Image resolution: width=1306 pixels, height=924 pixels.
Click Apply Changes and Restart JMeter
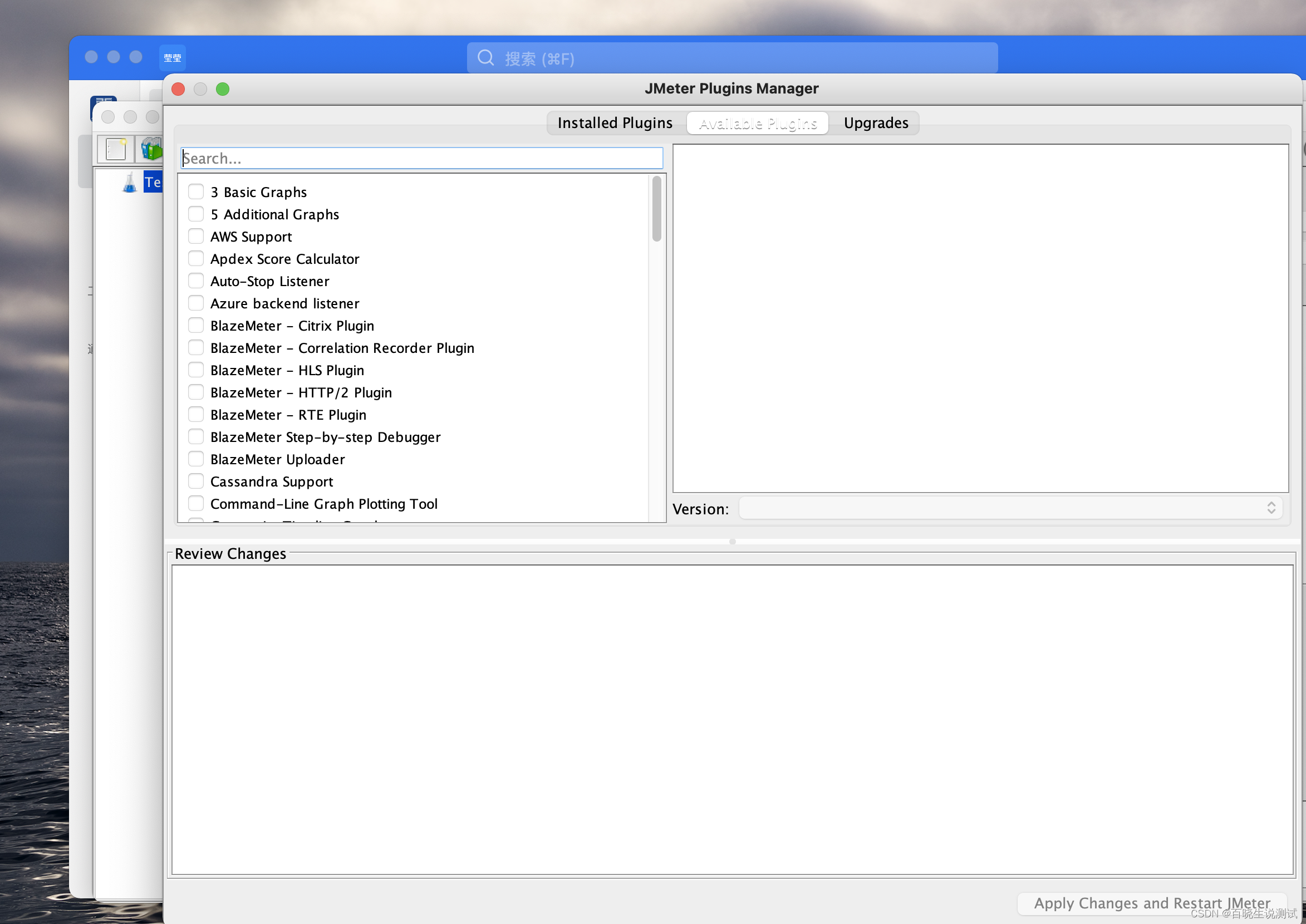[1151, 903]
